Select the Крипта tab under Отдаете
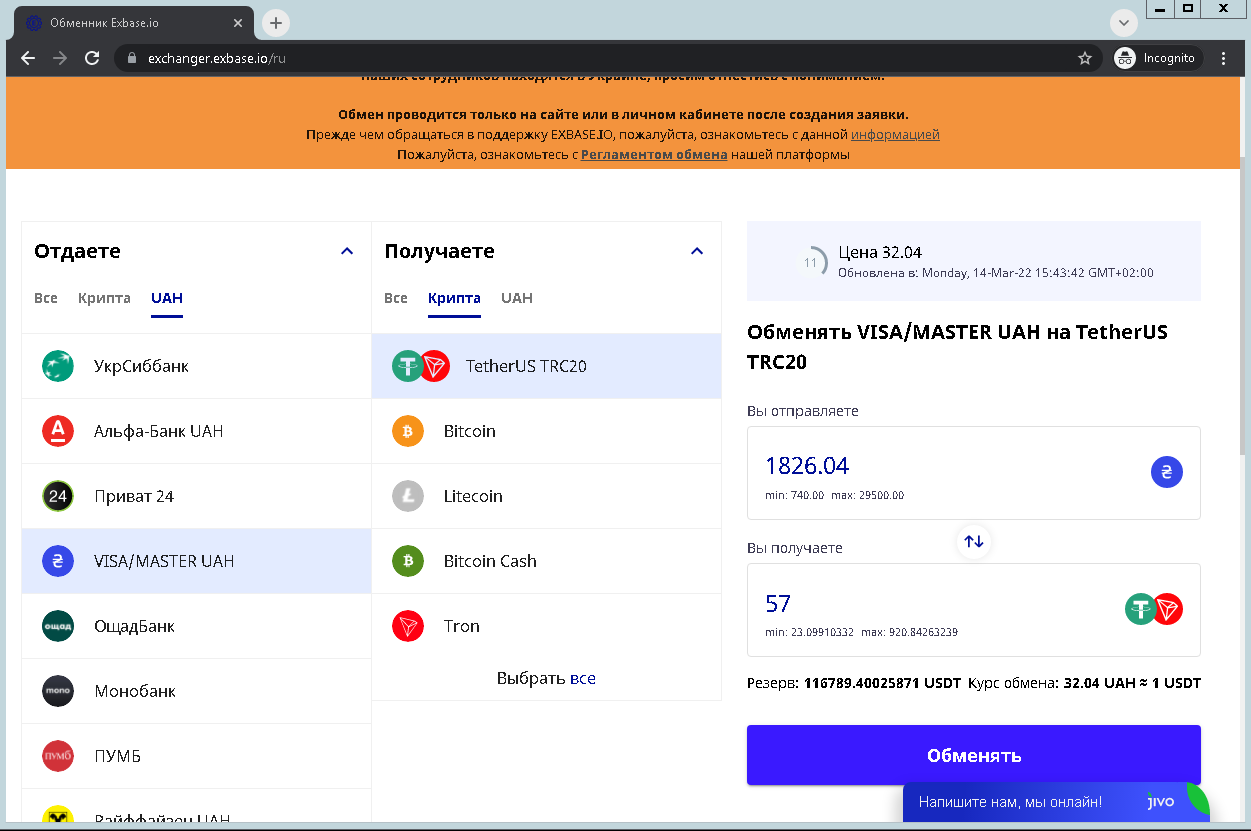The height and width of the screenshot is (831, 1251). coord(104,298)
